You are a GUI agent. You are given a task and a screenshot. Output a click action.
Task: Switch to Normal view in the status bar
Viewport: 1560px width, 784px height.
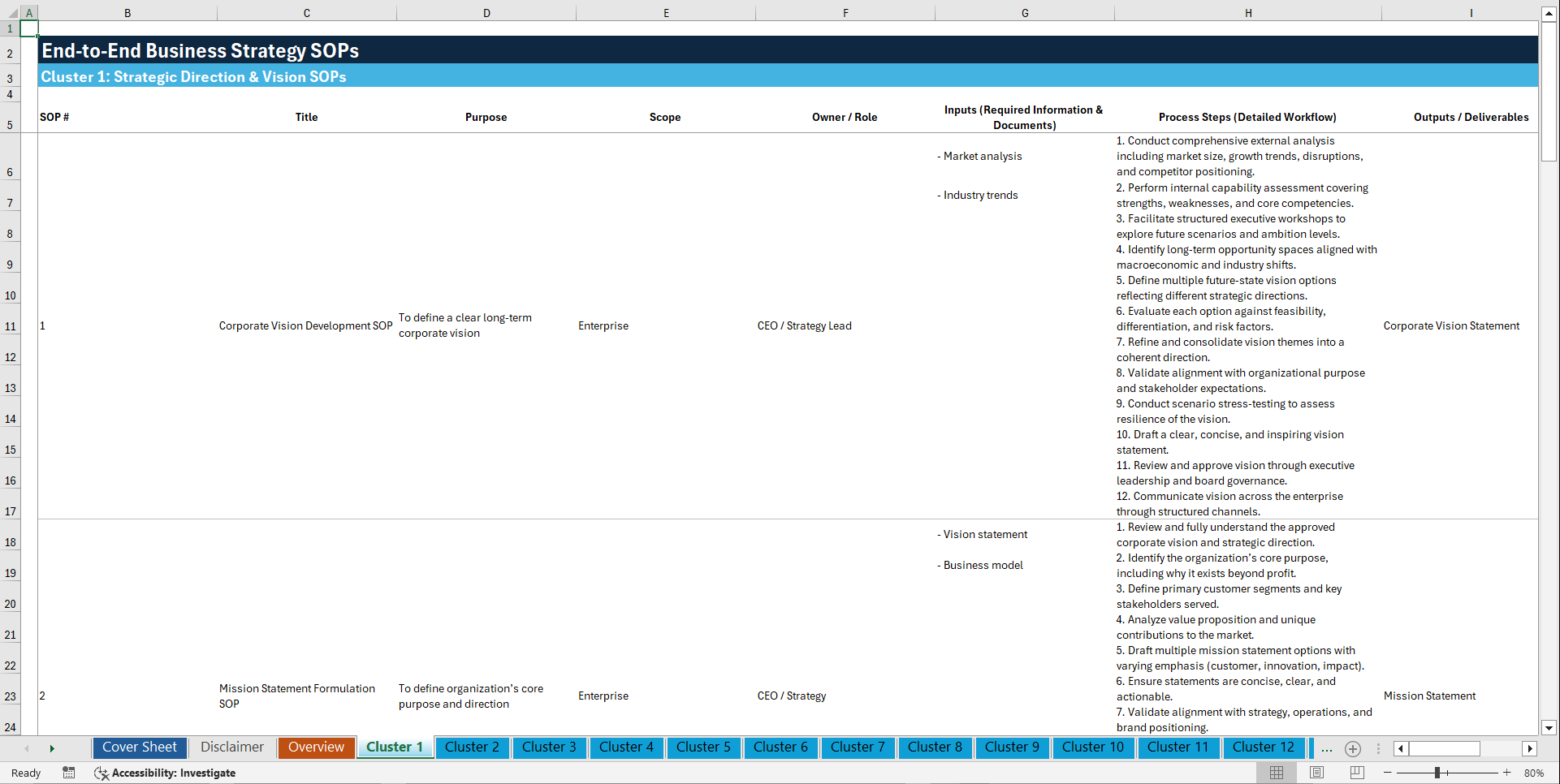coord(1276,773)
